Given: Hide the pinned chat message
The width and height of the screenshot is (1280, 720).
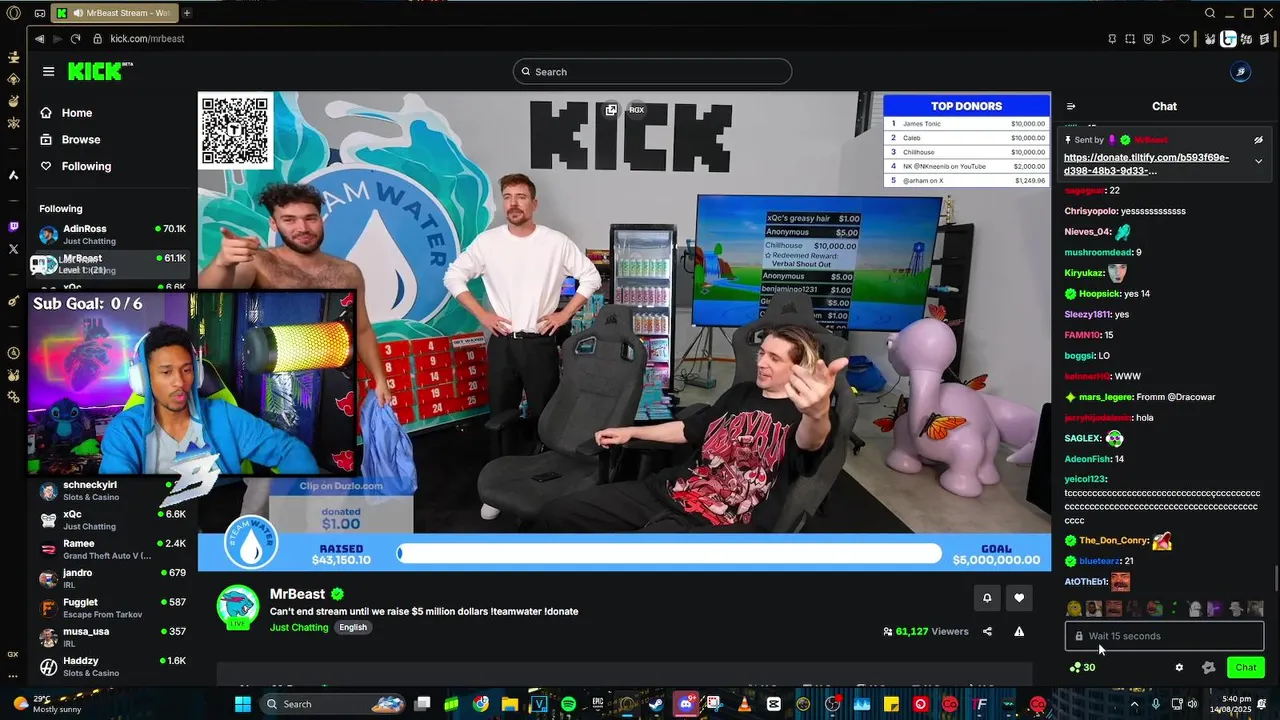Looking at the screenshot, I should point(1259,140).
